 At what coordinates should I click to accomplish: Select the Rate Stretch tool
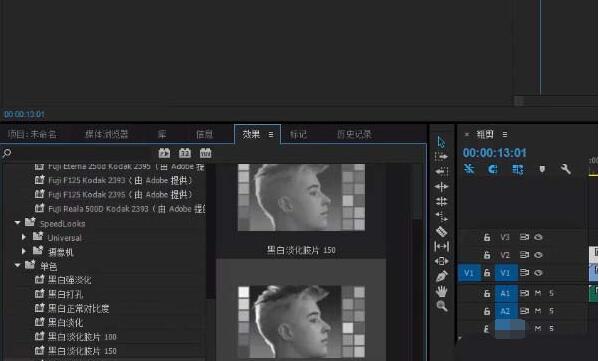[441, 217]
